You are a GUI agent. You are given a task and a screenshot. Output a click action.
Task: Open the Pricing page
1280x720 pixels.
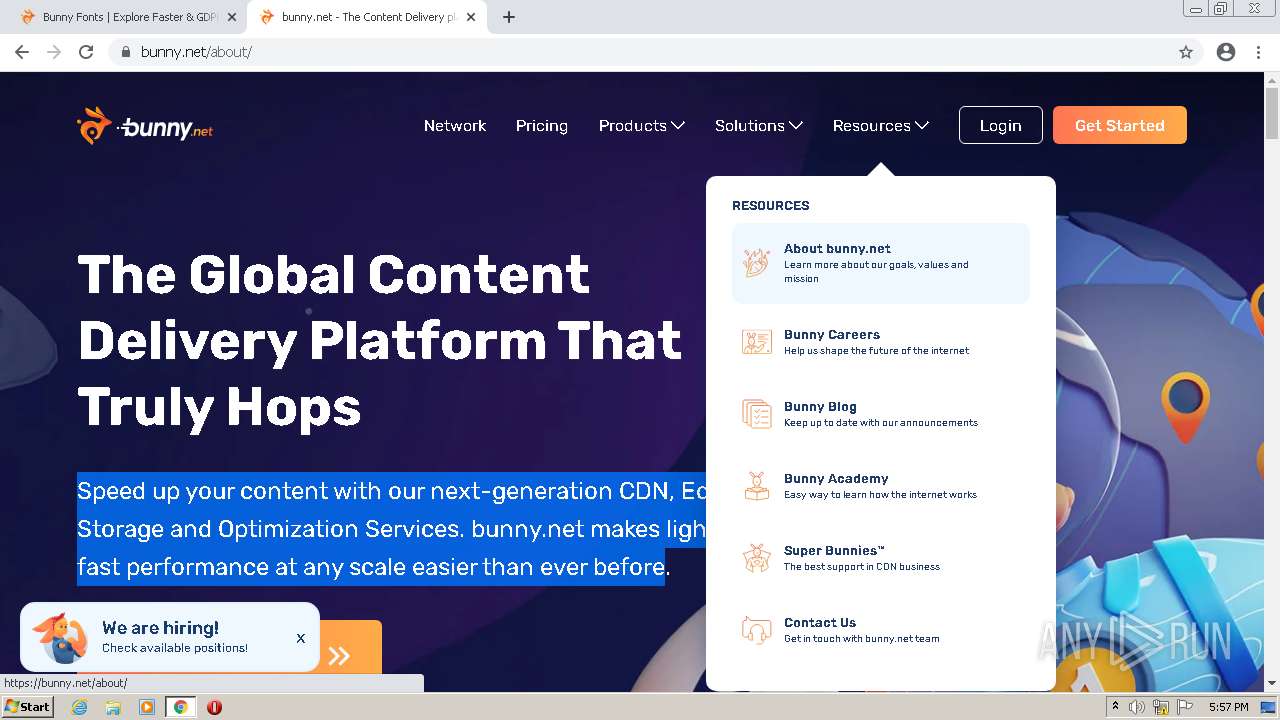(542, 126)
